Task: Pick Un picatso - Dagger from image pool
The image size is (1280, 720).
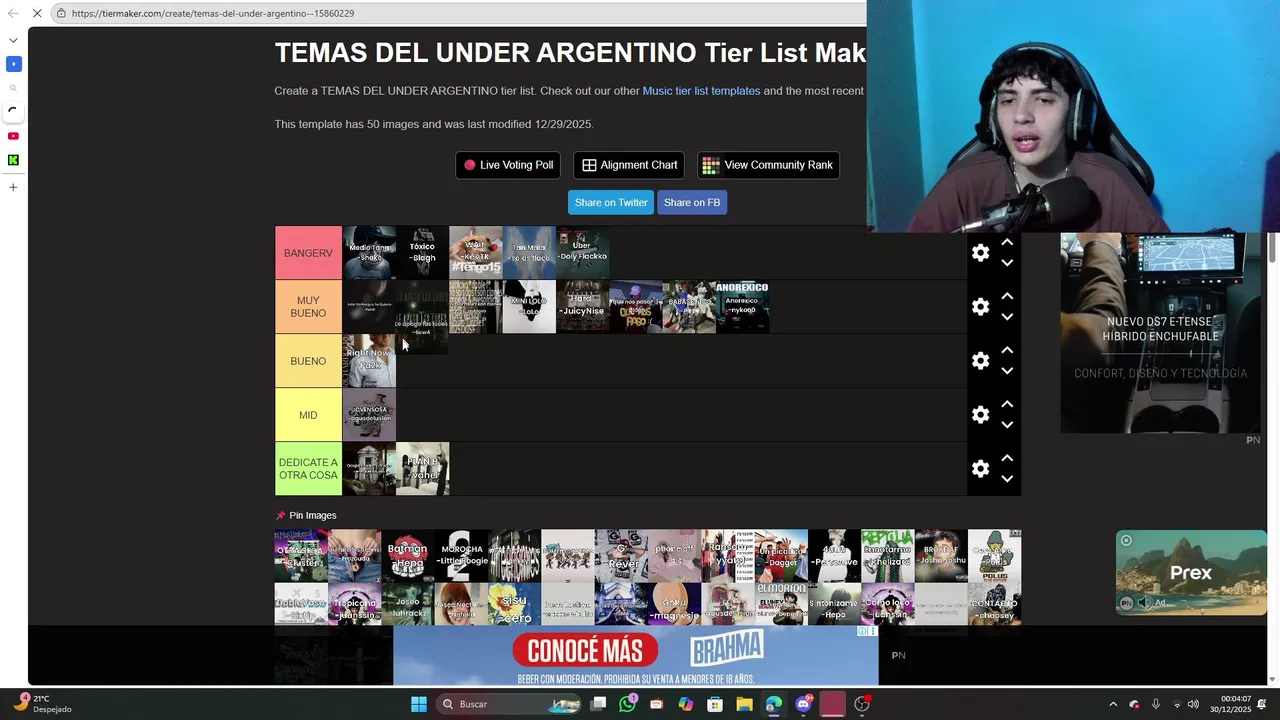Action: click(x=781, y=556)
